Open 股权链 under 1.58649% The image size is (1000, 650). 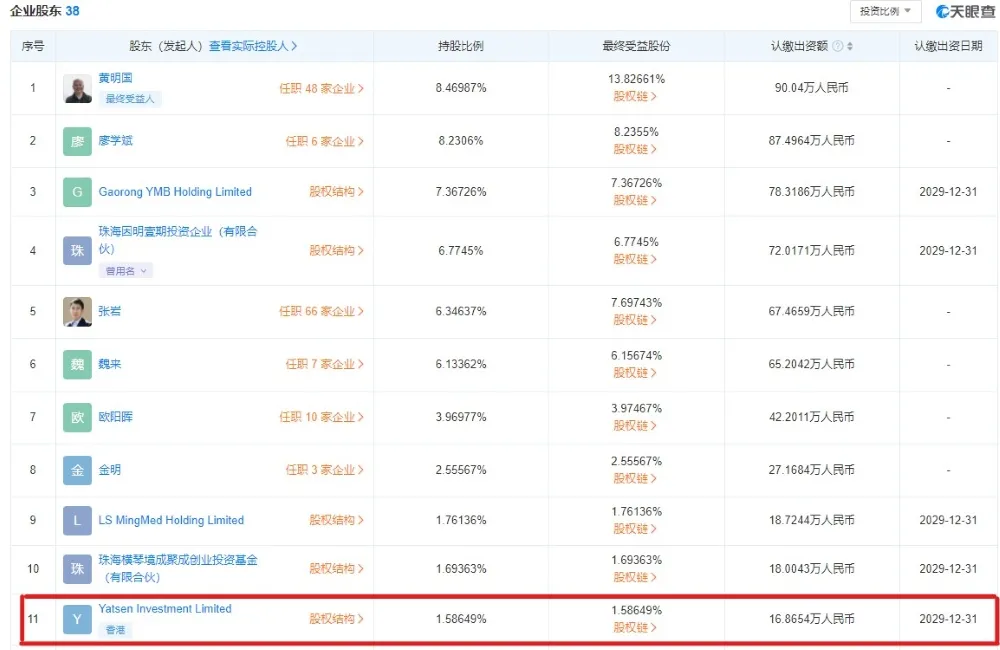point(635,628)
